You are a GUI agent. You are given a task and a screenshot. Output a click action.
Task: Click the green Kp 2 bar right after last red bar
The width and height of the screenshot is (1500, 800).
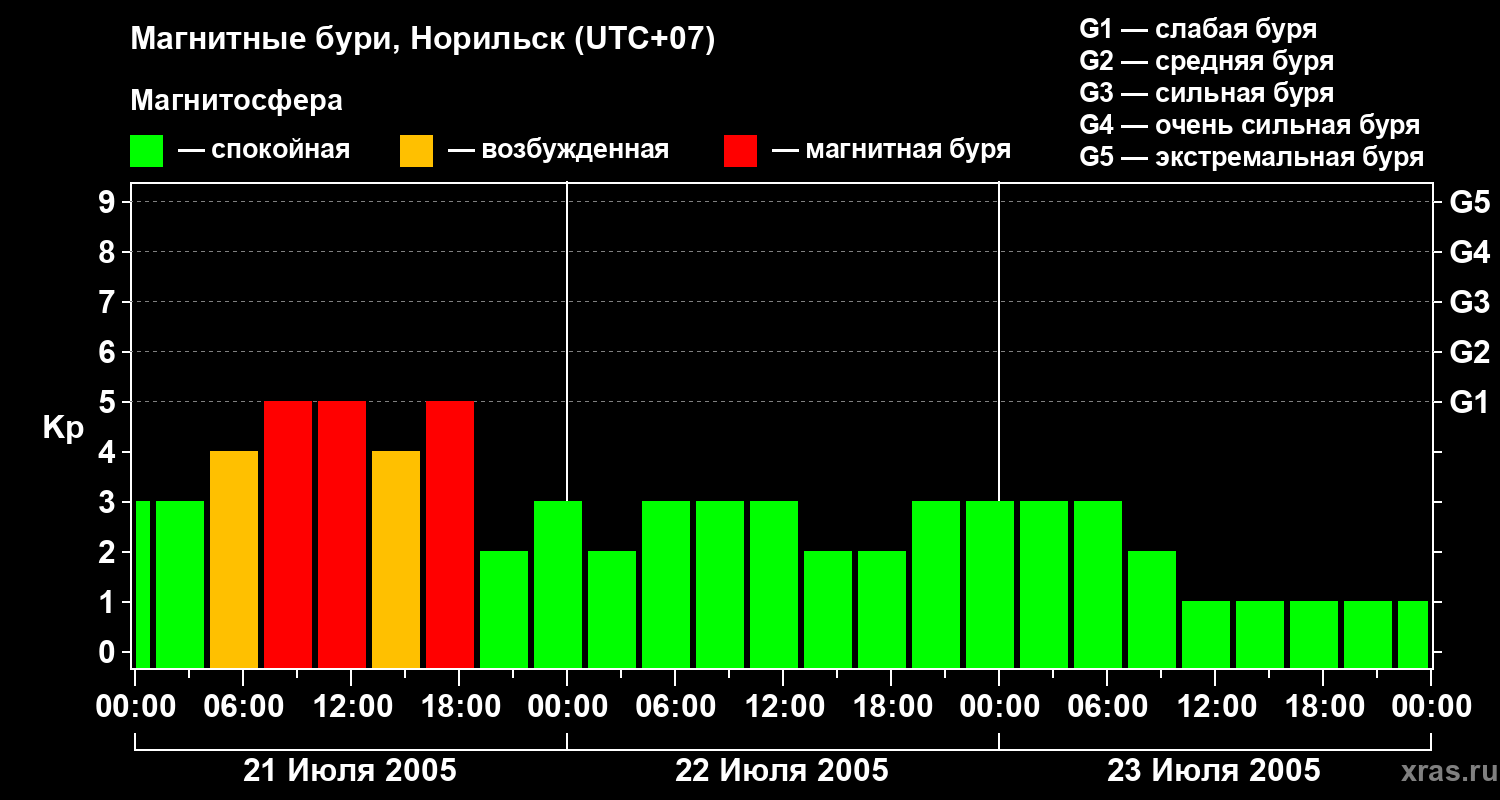click(x=504, y=609)
